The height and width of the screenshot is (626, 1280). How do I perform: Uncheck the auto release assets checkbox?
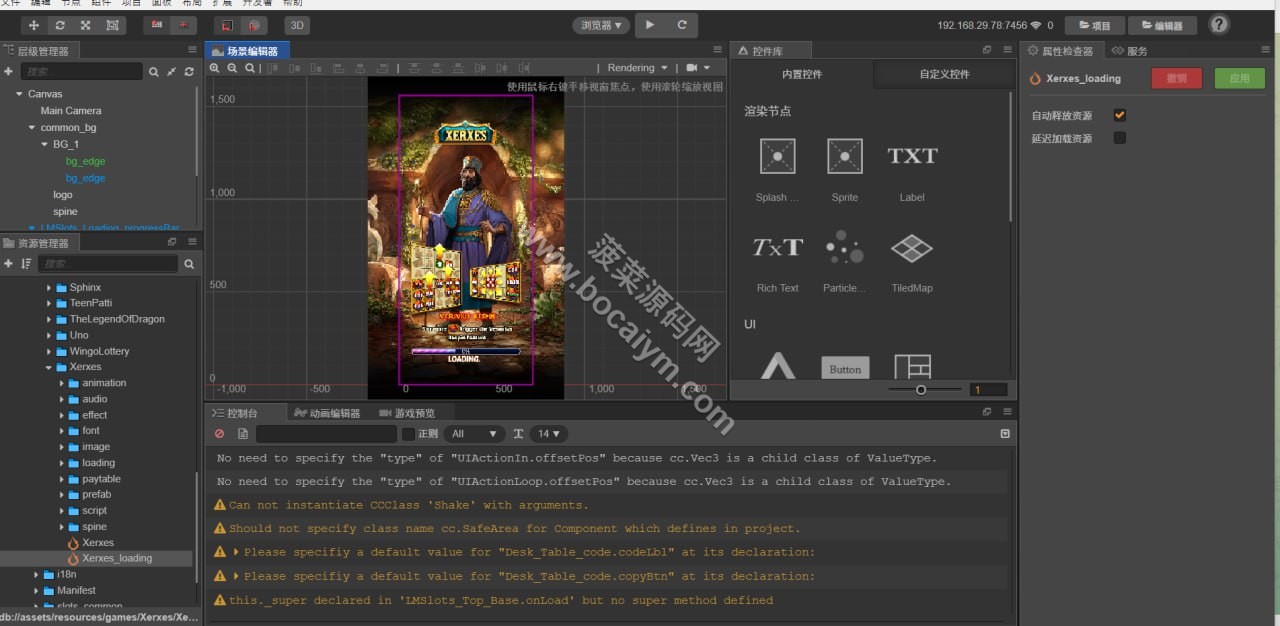1120,116
